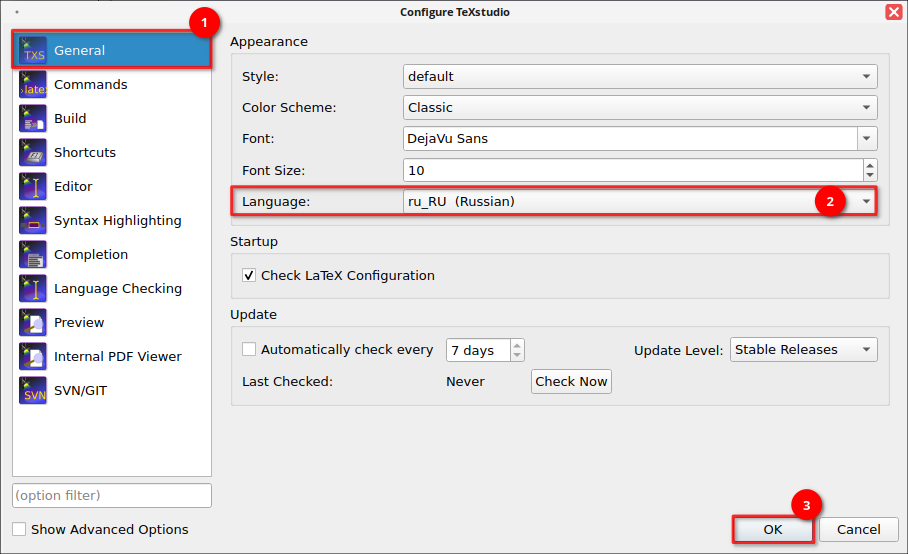Click the Syntax Highlighting icon
908x554 pixels.
point(33,221)
